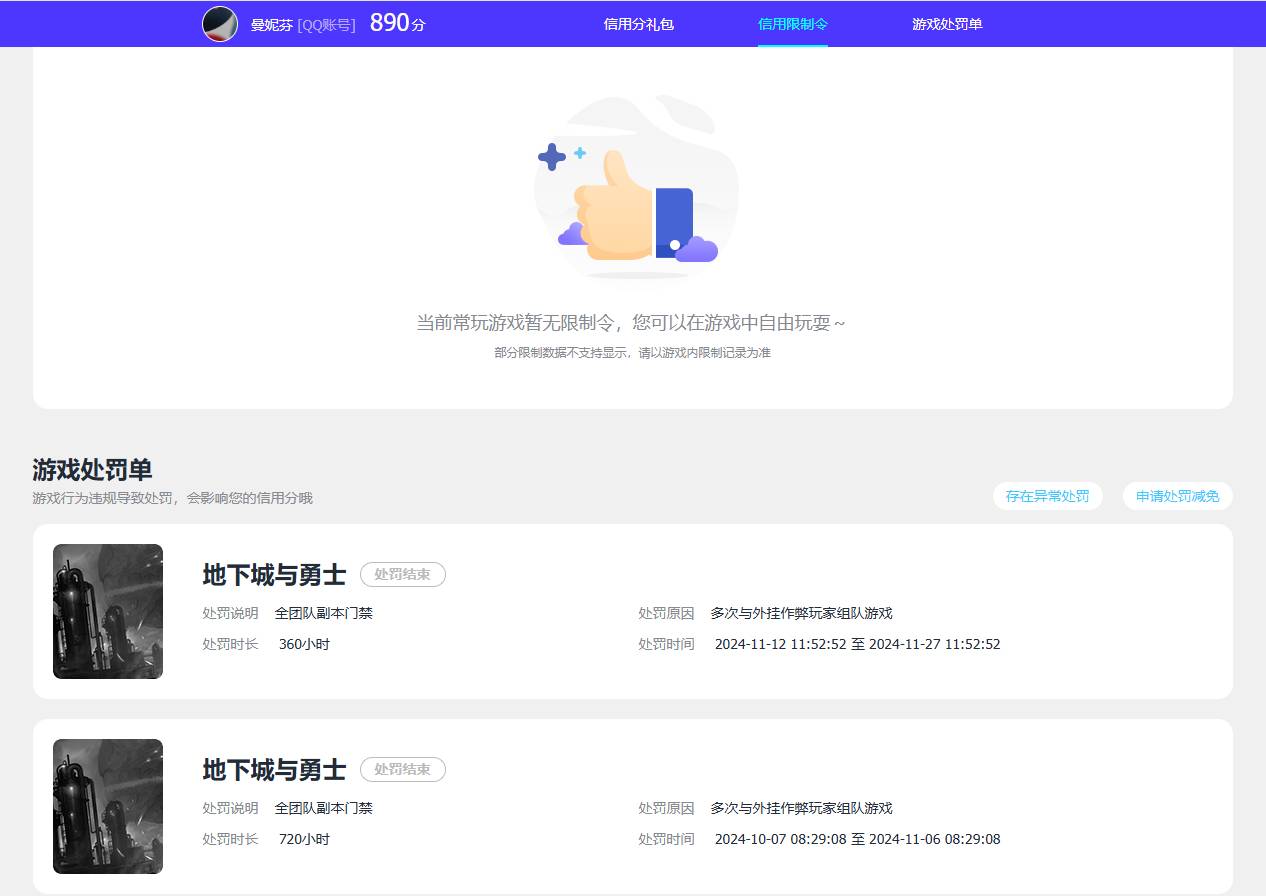Image resolution: width=1266 pixels, height=896 pixels.
Task: Click the second 地下城与勇士 title
Action: coord(273,770)
